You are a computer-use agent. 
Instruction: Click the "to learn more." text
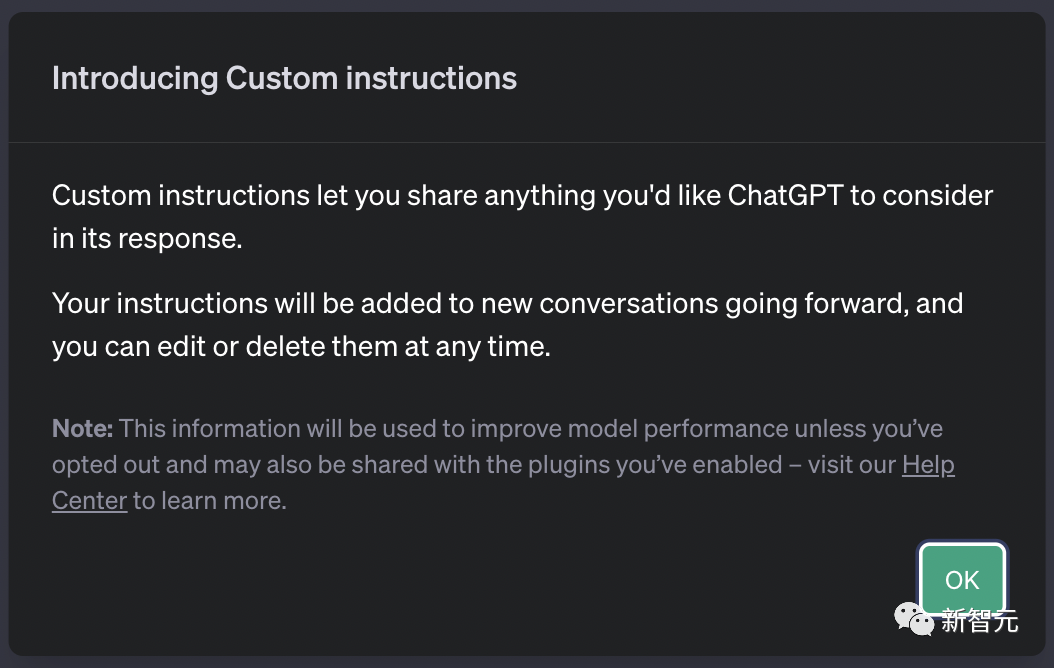click(x=210, y=501)
